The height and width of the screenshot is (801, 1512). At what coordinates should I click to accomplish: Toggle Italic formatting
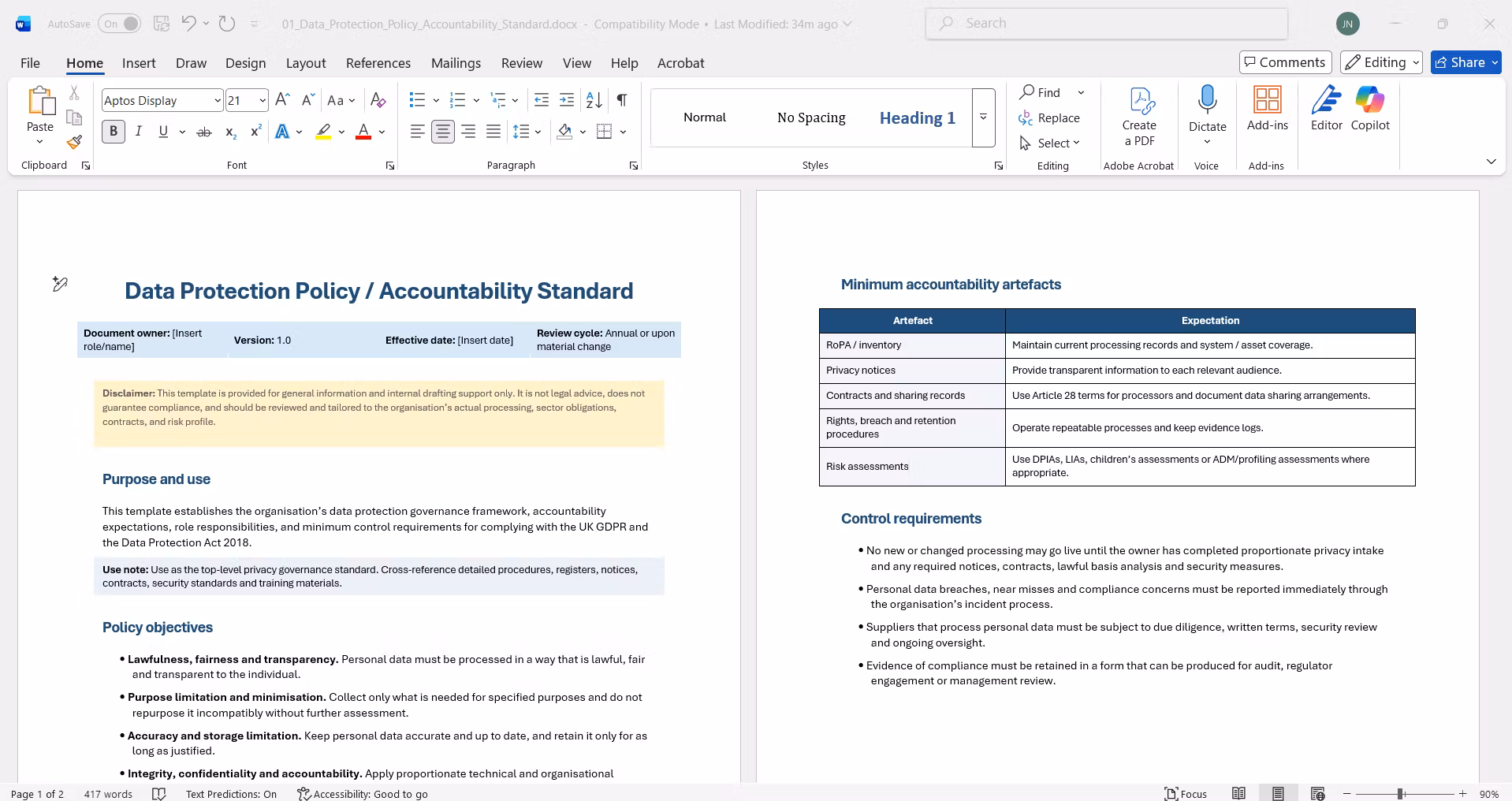(139, 132)
